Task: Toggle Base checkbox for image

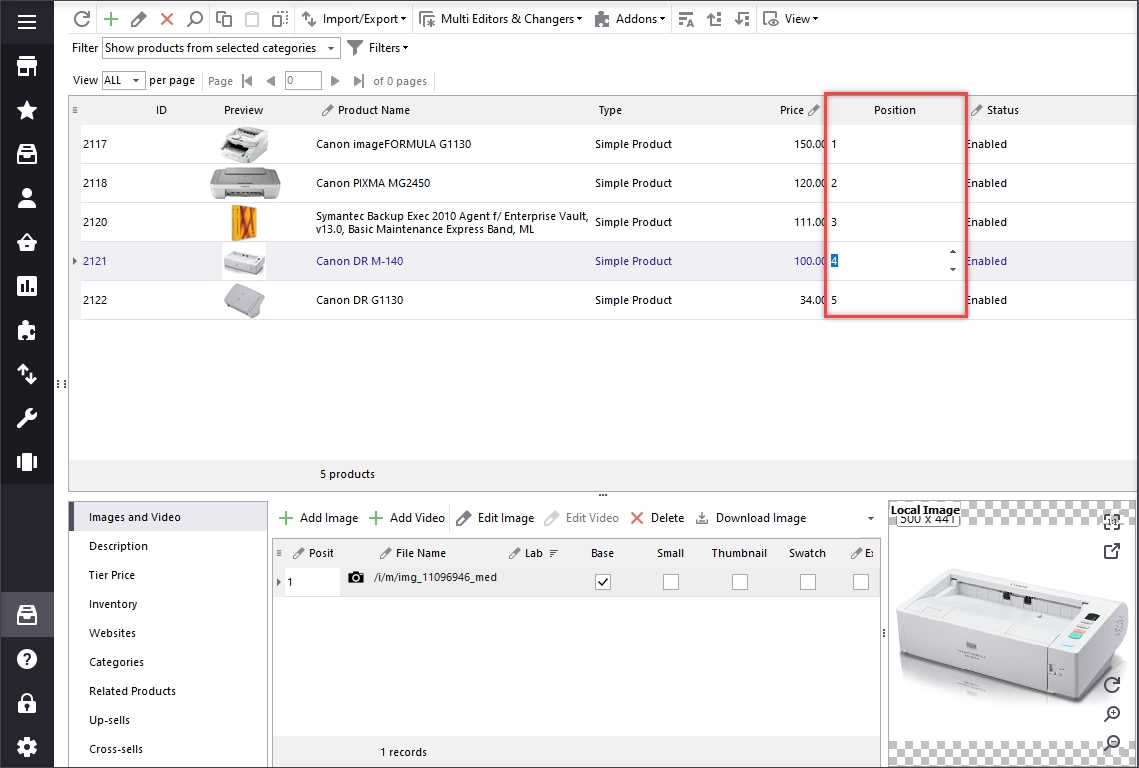Action: coord(603,582)
